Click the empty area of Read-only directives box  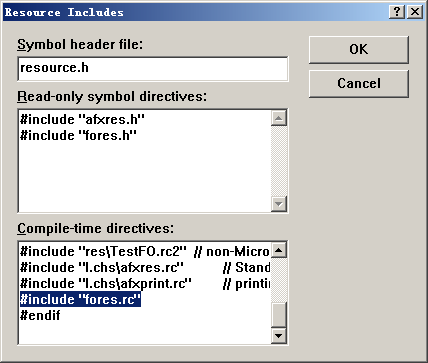[x=144, y=177]
